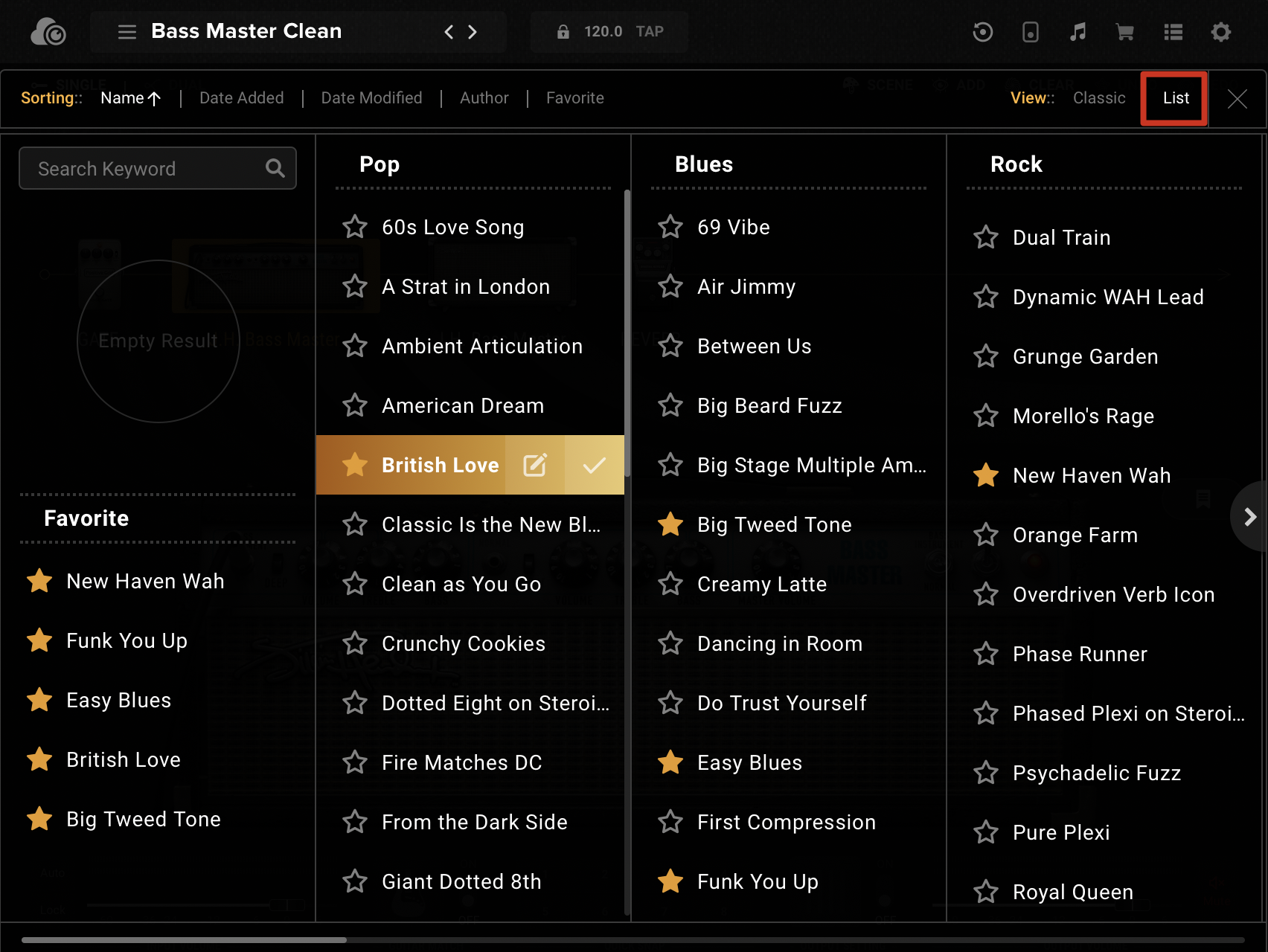Star the Royal Queen preset
Screen dimensions: 1268x952
(x=986, y=892)
